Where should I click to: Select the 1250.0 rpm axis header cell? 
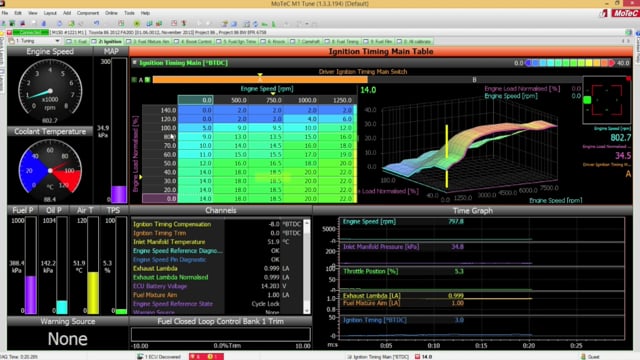pos(336,100)
